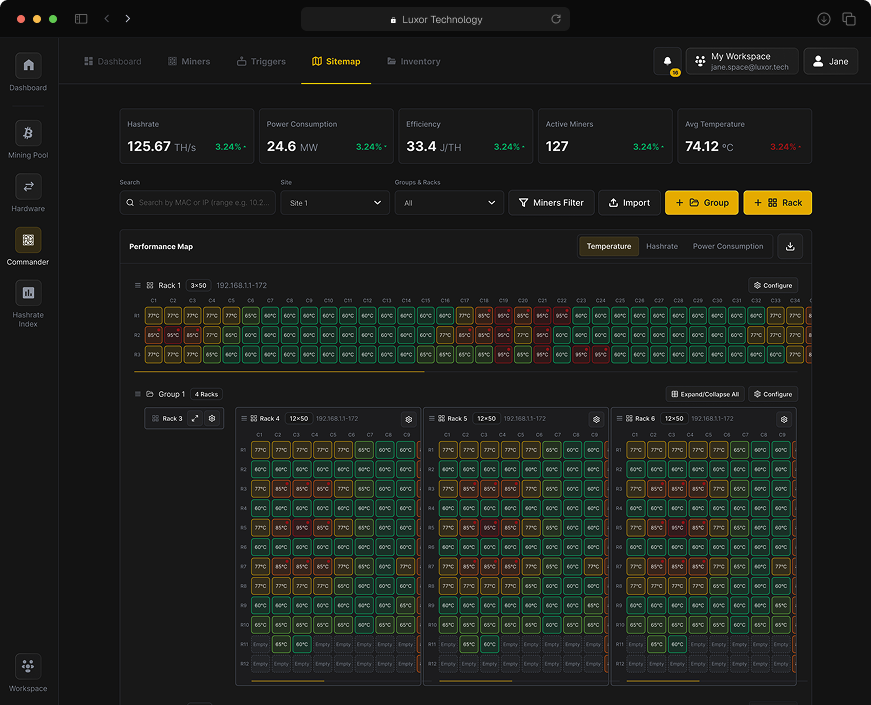Viewport: 871px width, 705px height.
Task: Open the Rack 4 settings gear icon
Action: tap(408, 419)
